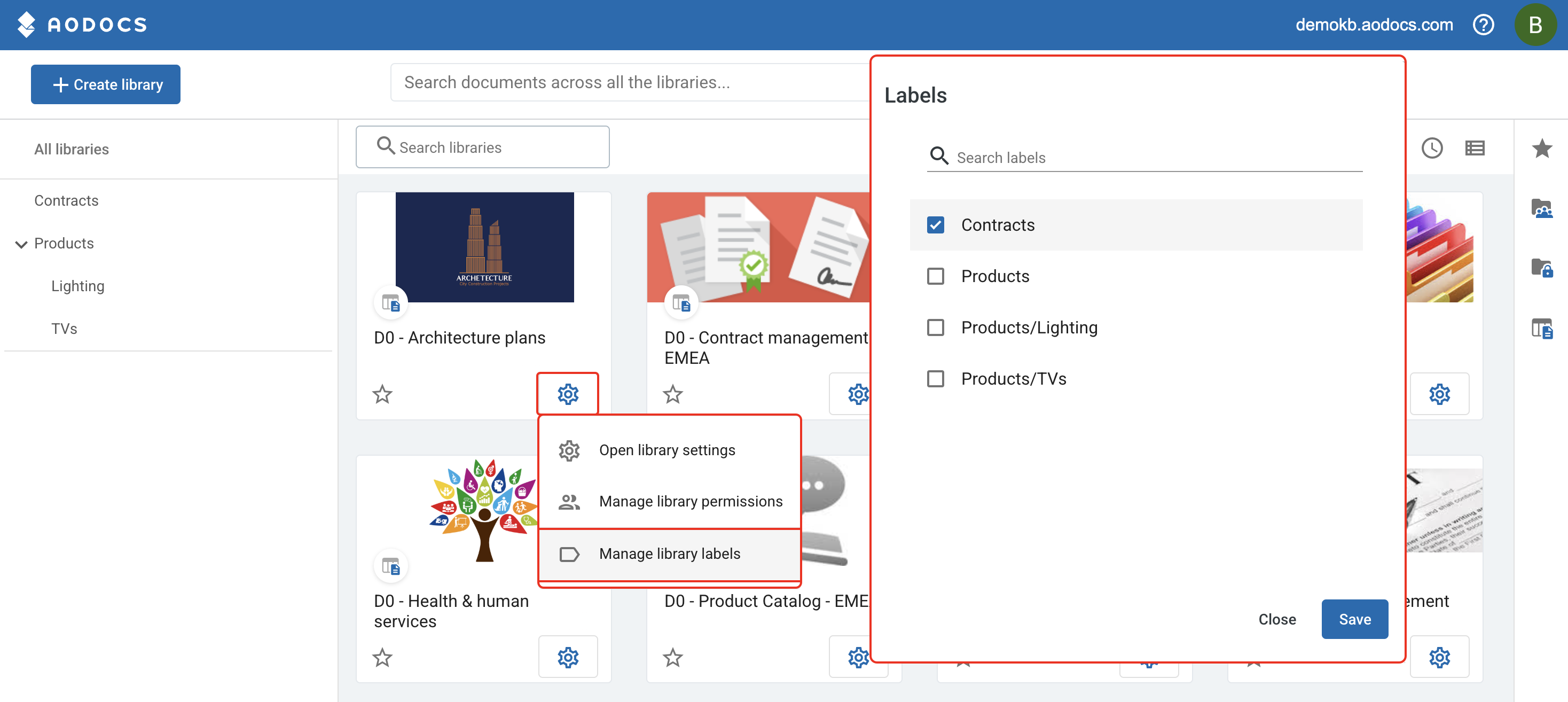Click the document management icon in right sidebar

[x=1541, y=328]
